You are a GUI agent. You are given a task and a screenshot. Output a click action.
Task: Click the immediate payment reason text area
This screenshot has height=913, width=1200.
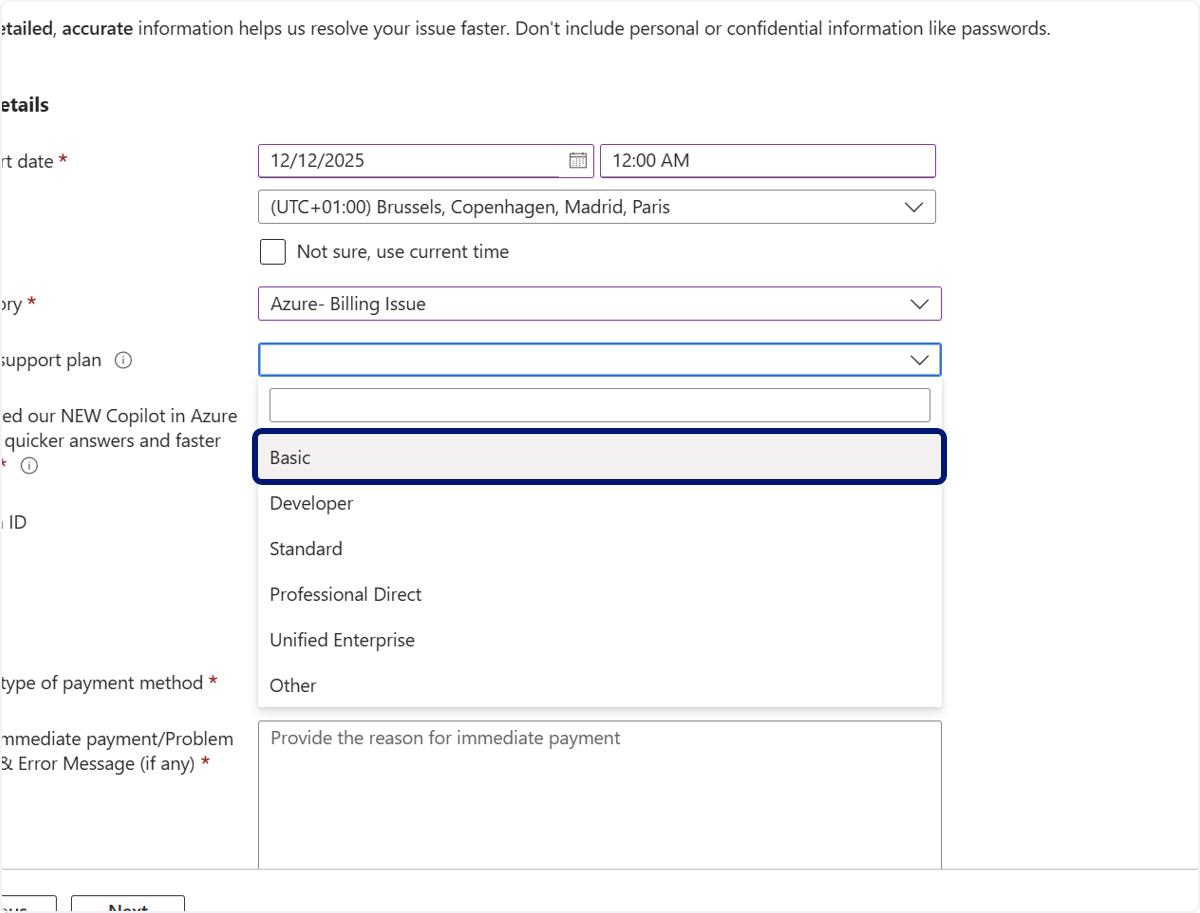coord(599,795)
